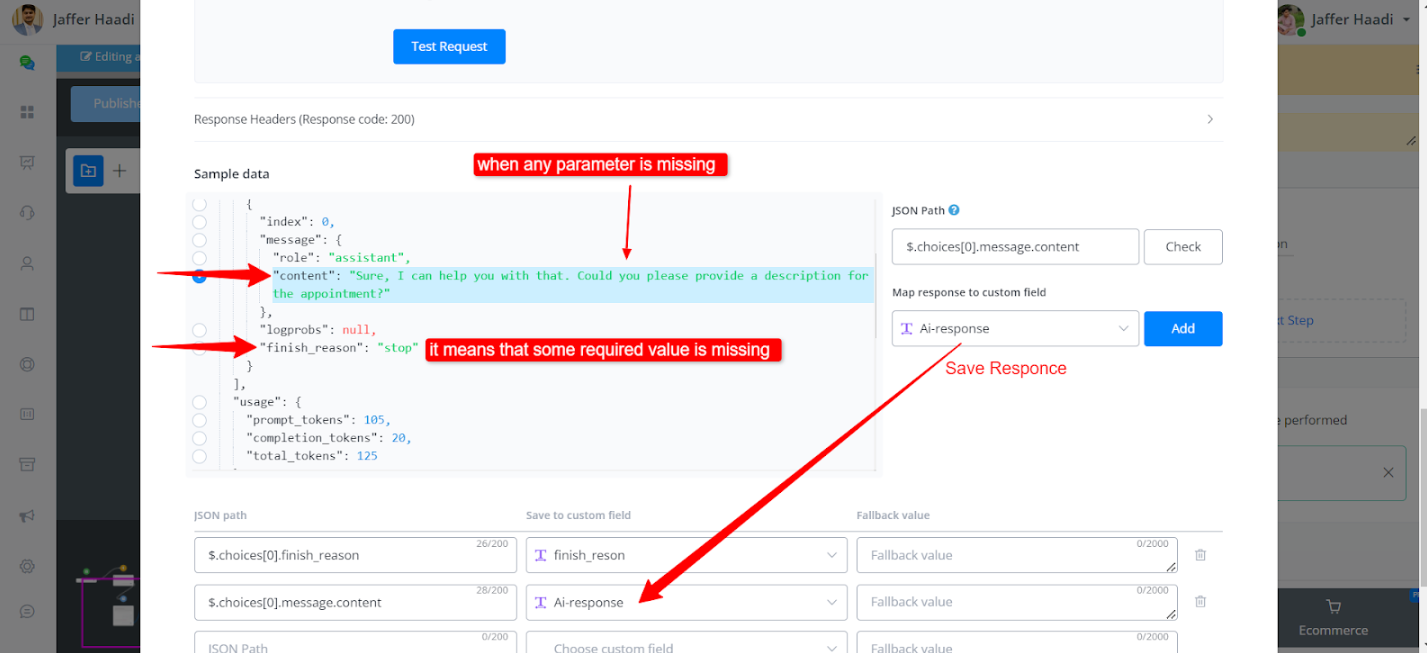Screen dimensions: 1427x653
Task: Expand the Response Headers section
Action: coord(1209,119)
